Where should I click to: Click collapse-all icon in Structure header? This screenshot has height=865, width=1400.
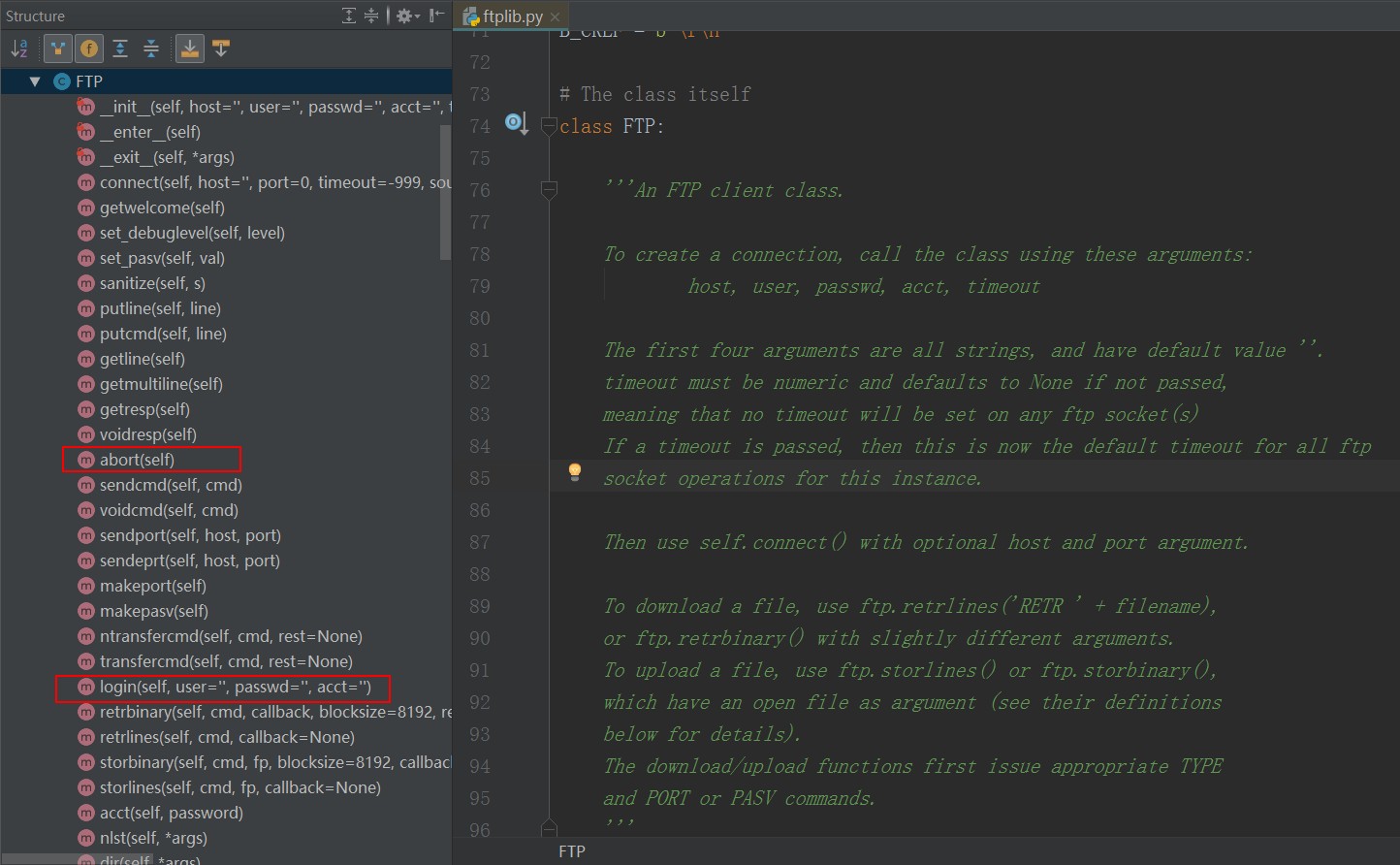[371, 16]
